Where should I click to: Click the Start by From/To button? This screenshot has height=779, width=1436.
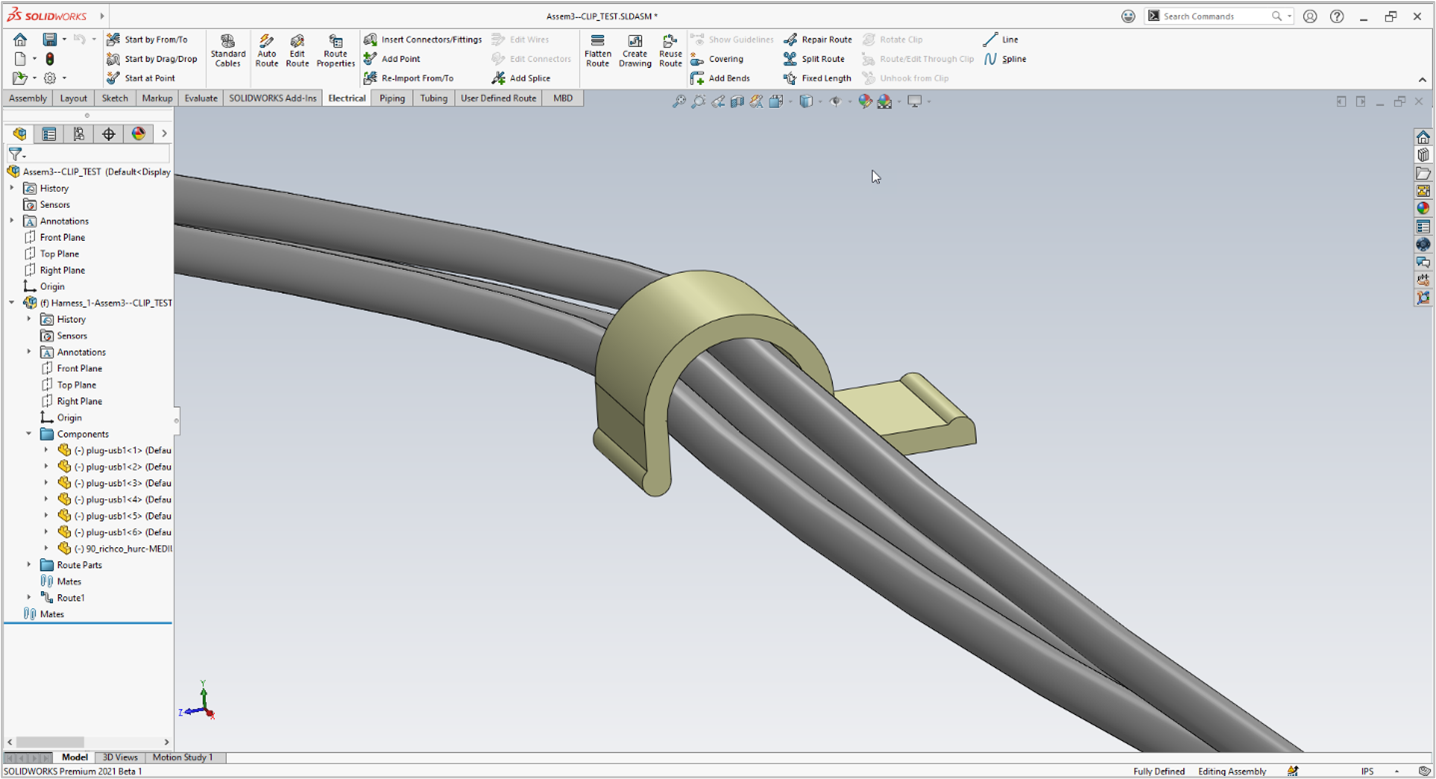[x=157, y=39]
